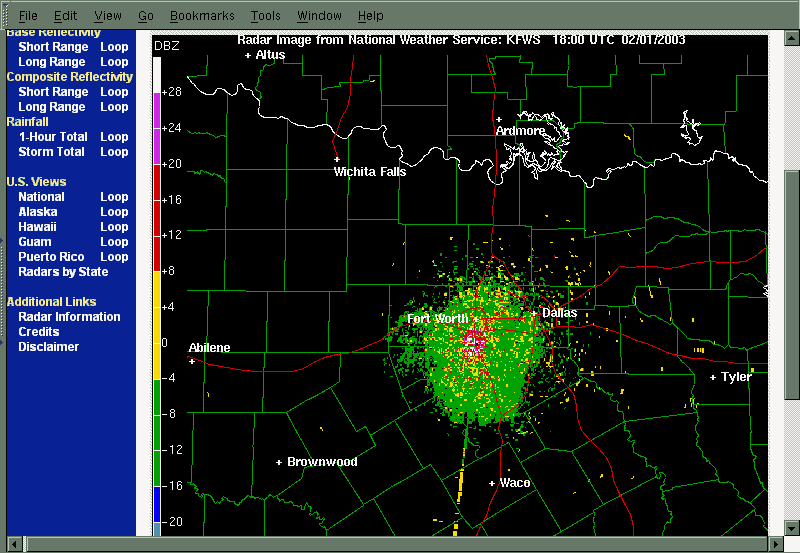Open the Hawaii radar view
Image resolution: width=800 pixels, height=553 pixels.
click(x=37, y=227)
